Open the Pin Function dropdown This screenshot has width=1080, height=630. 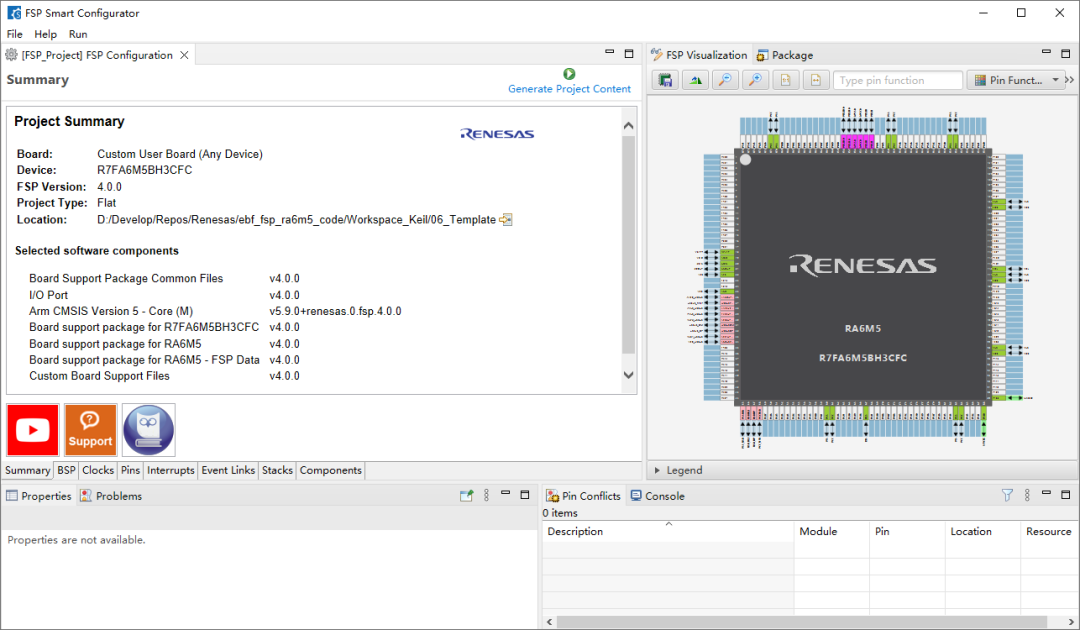(x=1016, y=81)
